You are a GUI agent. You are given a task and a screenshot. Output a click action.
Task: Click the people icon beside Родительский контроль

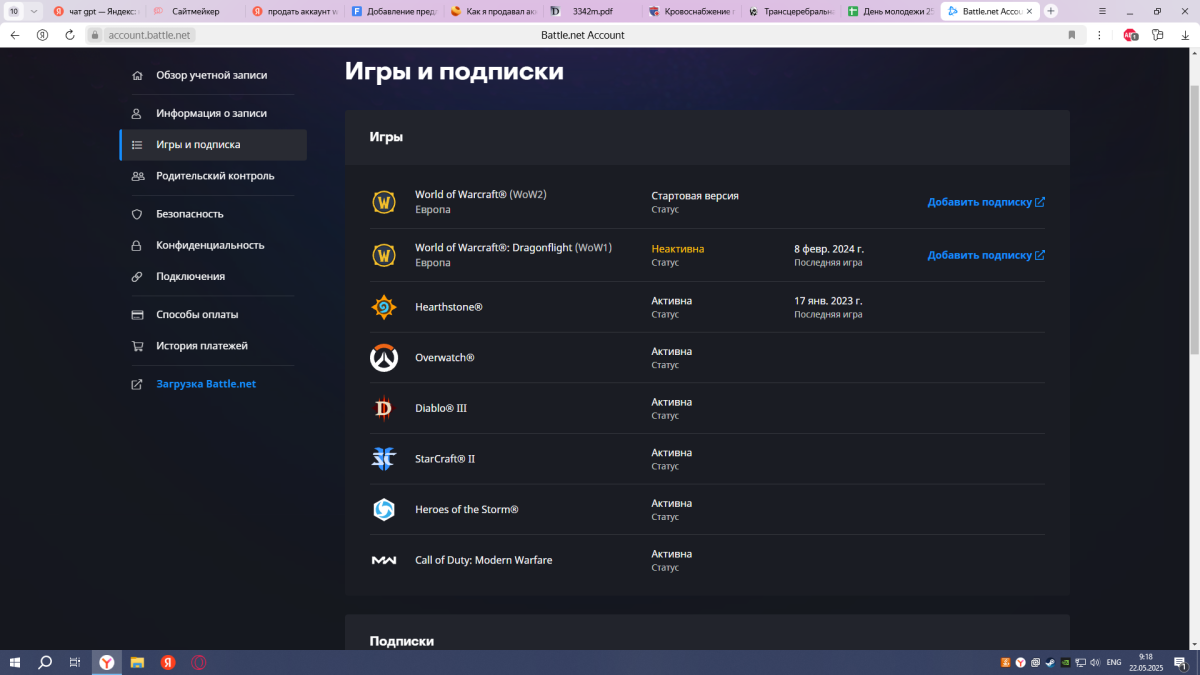(x=137, y=176)
